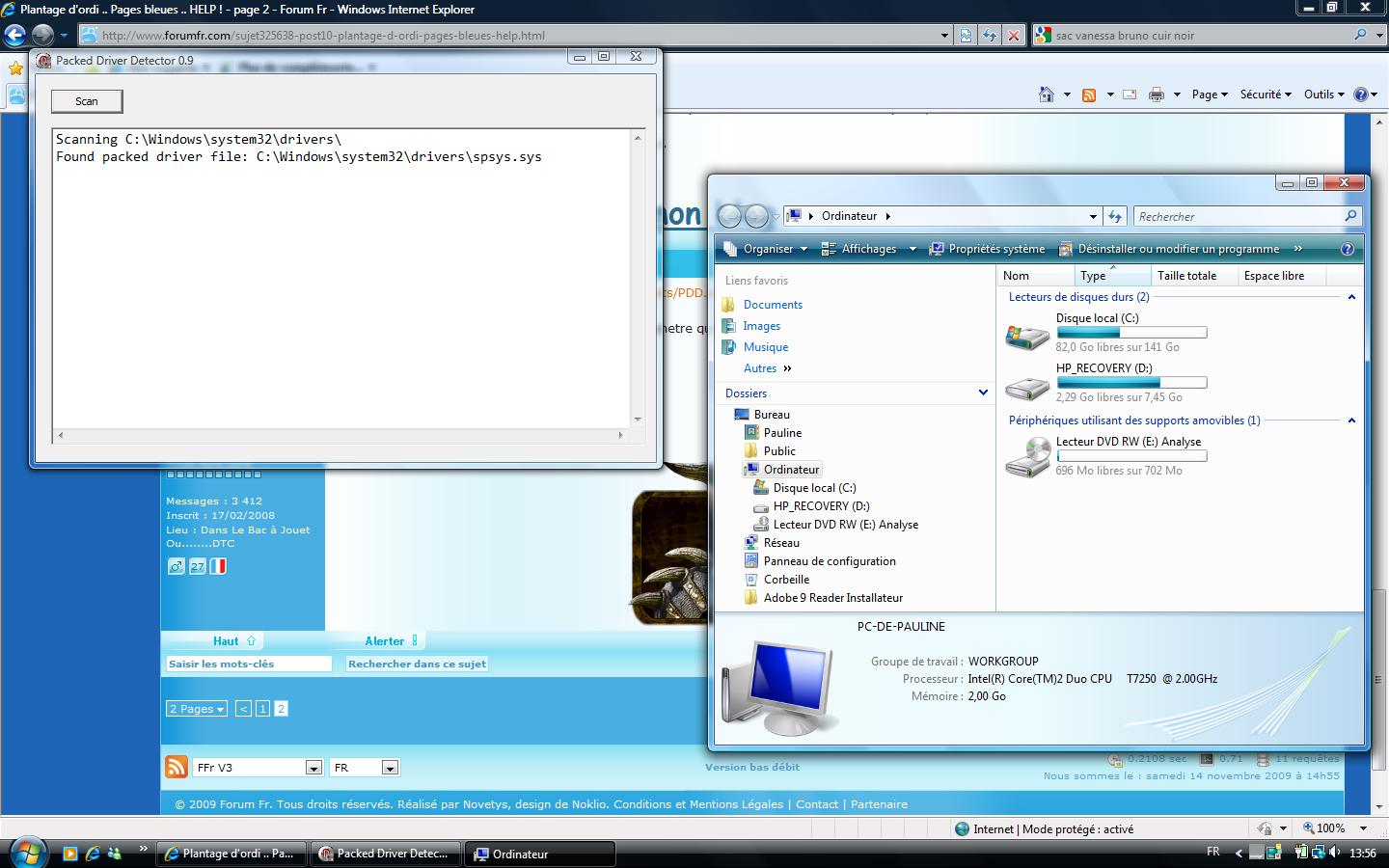This screenshot has width=1389, height=868.
Task: Collapse the Dossiers folder pane
Action: pos(983,393)
